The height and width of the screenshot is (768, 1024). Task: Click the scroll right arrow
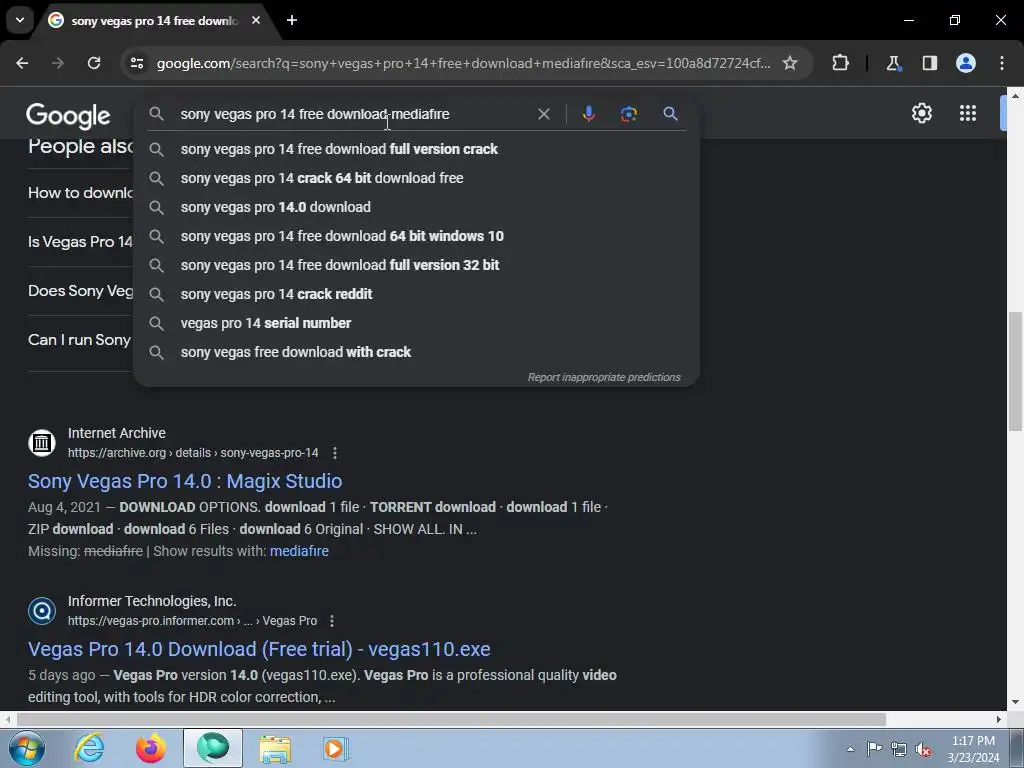click(999, 720)
